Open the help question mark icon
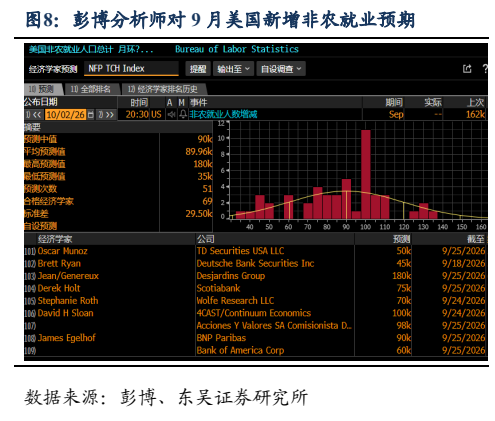 pyautogui.click(x=485, y=69)
